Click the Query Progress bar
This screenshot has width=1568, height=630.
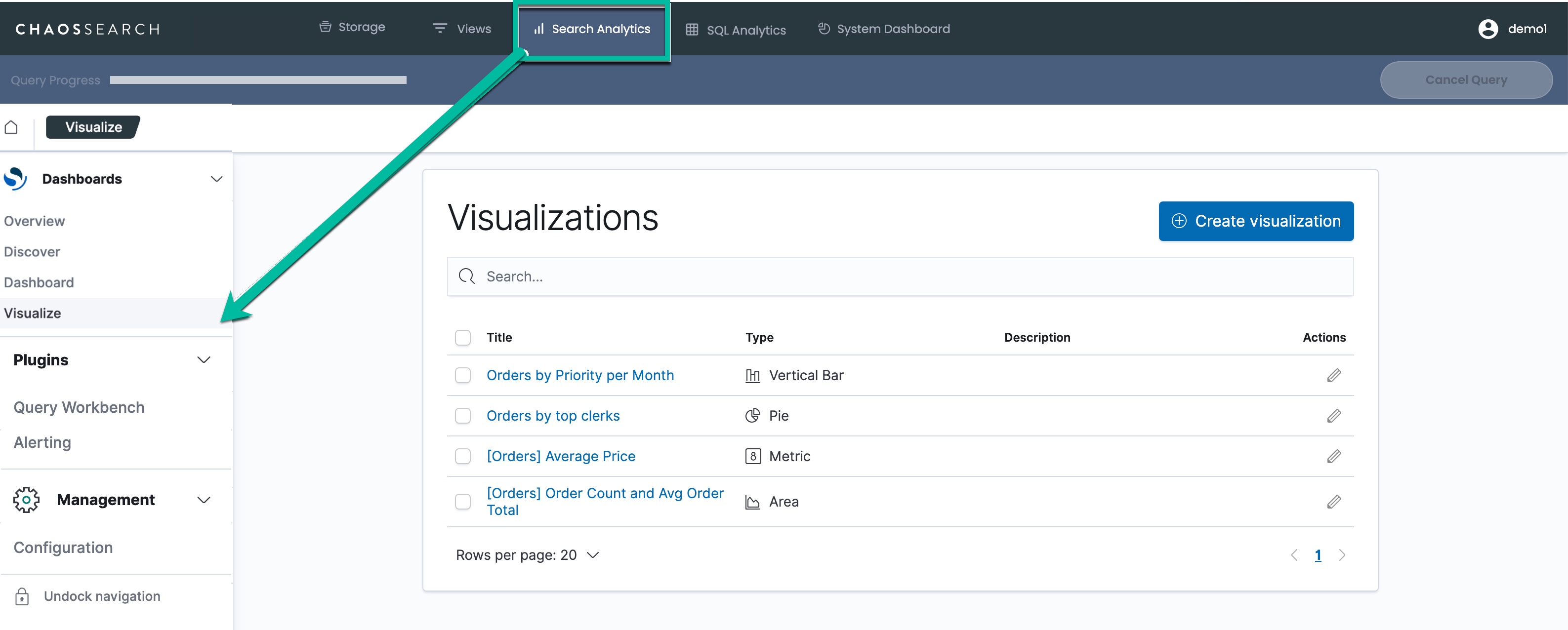(258, 80)
